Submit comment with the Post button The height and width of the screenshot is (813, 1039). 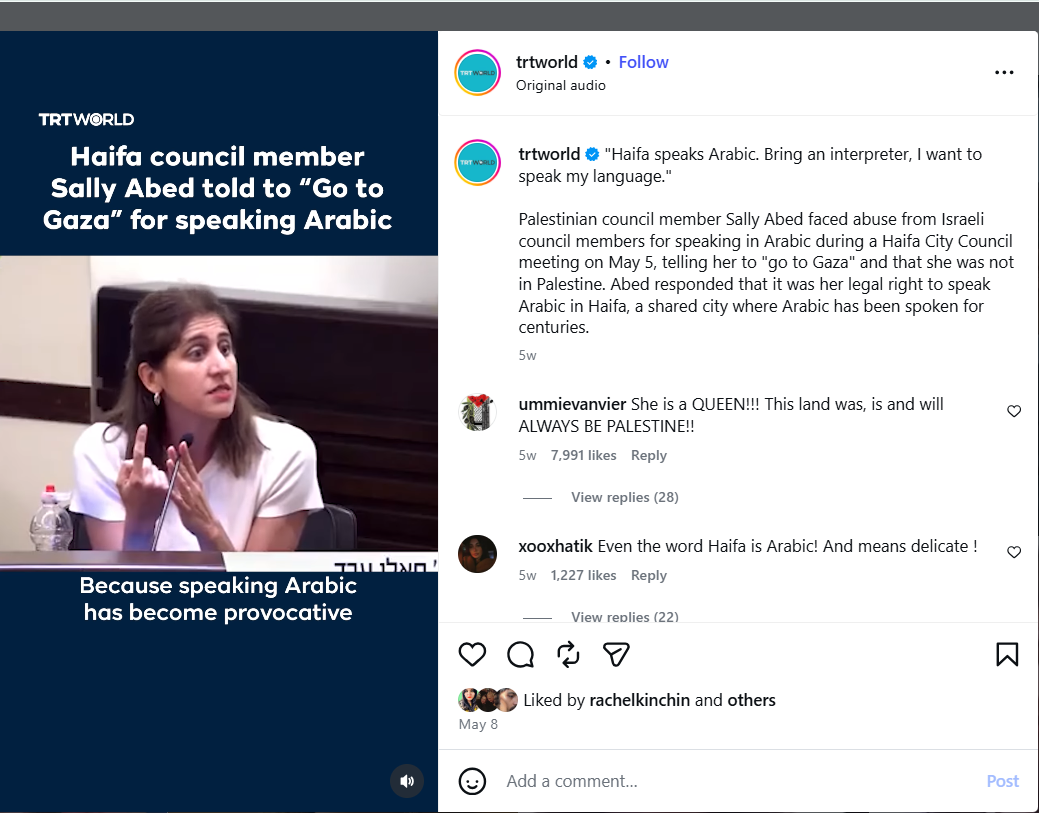(1003, 781)
